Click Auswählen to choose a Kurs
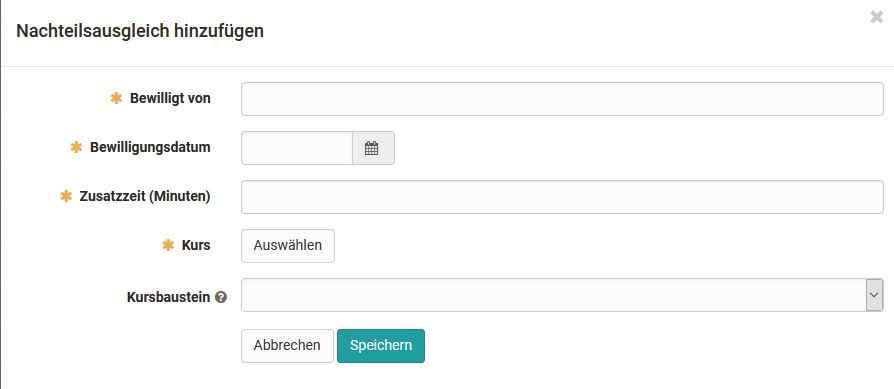Viewport: 894px width, 389px height. [x=288, y=246]
